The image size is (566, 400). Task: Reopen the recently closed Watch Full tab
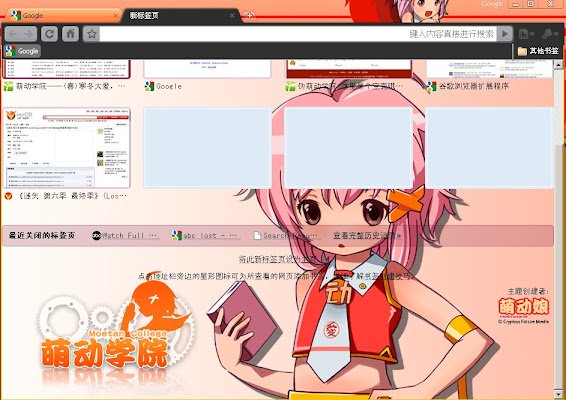point(125,236)
